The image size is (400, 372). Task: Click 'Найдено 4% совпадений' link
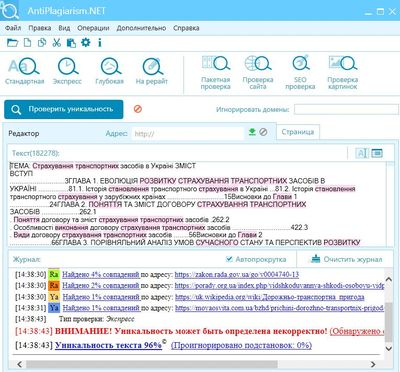click(101, 275)
